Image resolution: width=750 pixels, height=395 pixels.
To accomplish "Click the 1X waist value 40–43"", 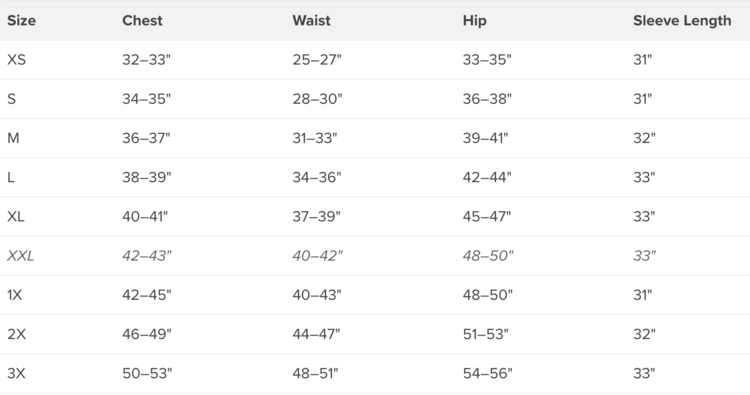I will pyautogui.click(x=317, y=295).
